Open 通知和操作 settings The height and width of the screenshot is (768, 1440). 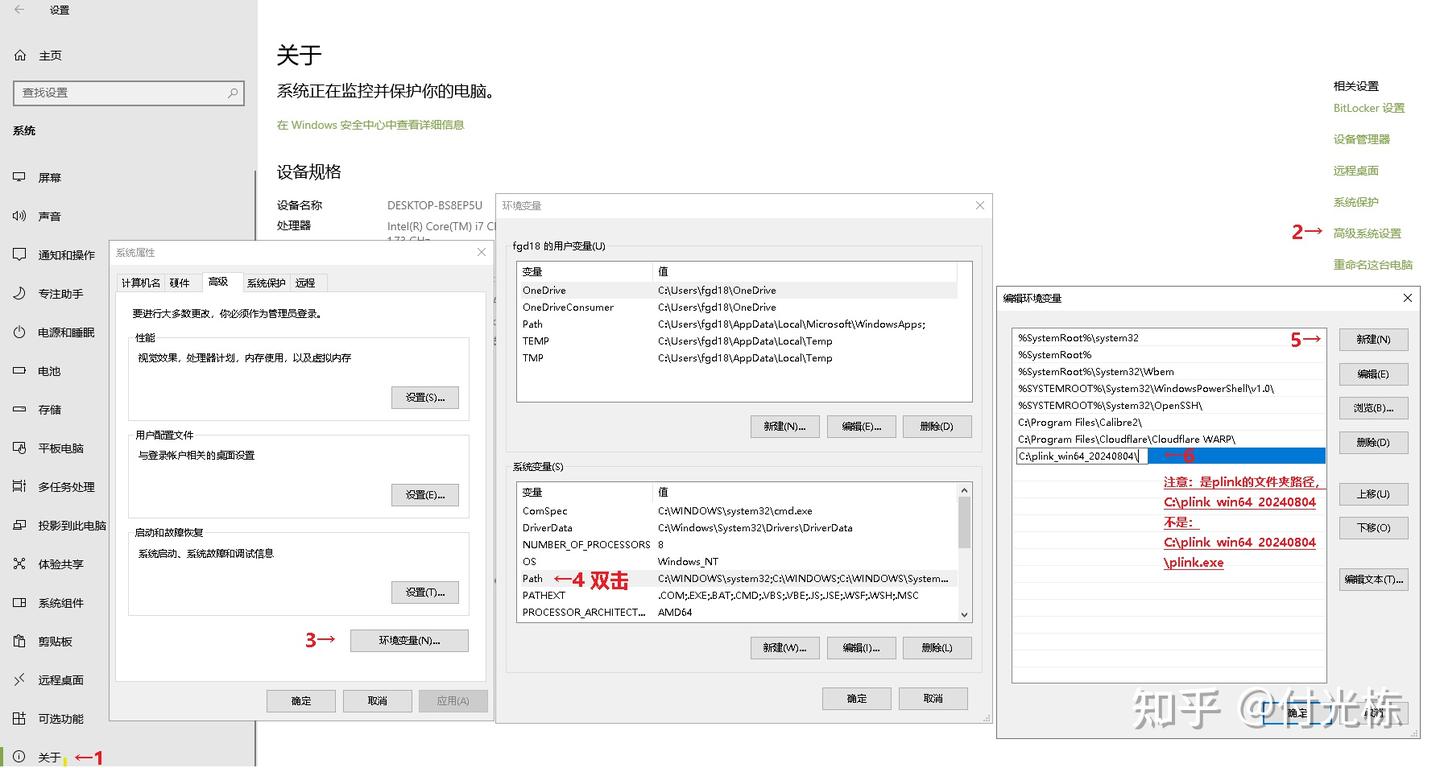tap(60, 255)
